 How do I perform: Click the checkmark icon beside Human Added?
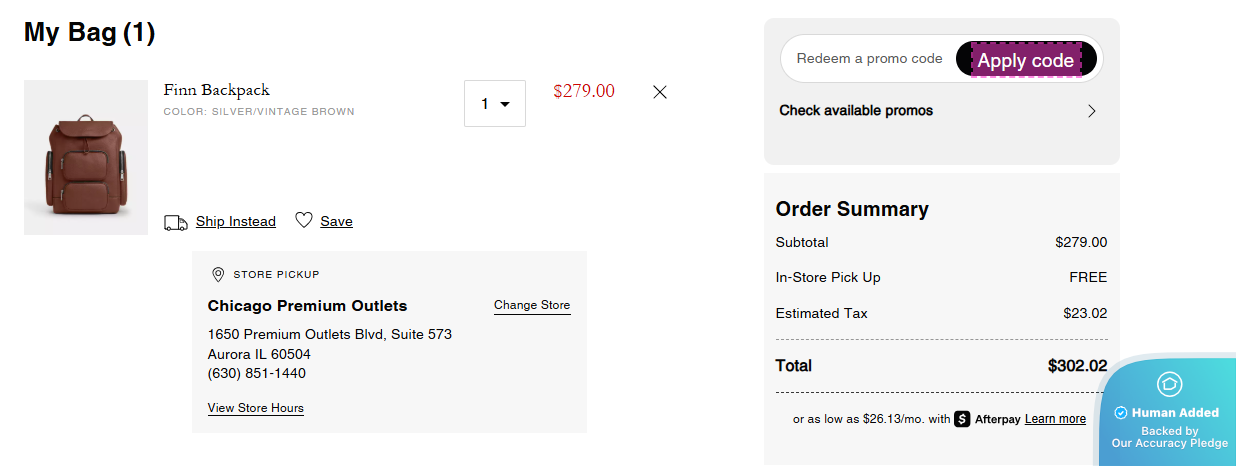coord(1121,413)
